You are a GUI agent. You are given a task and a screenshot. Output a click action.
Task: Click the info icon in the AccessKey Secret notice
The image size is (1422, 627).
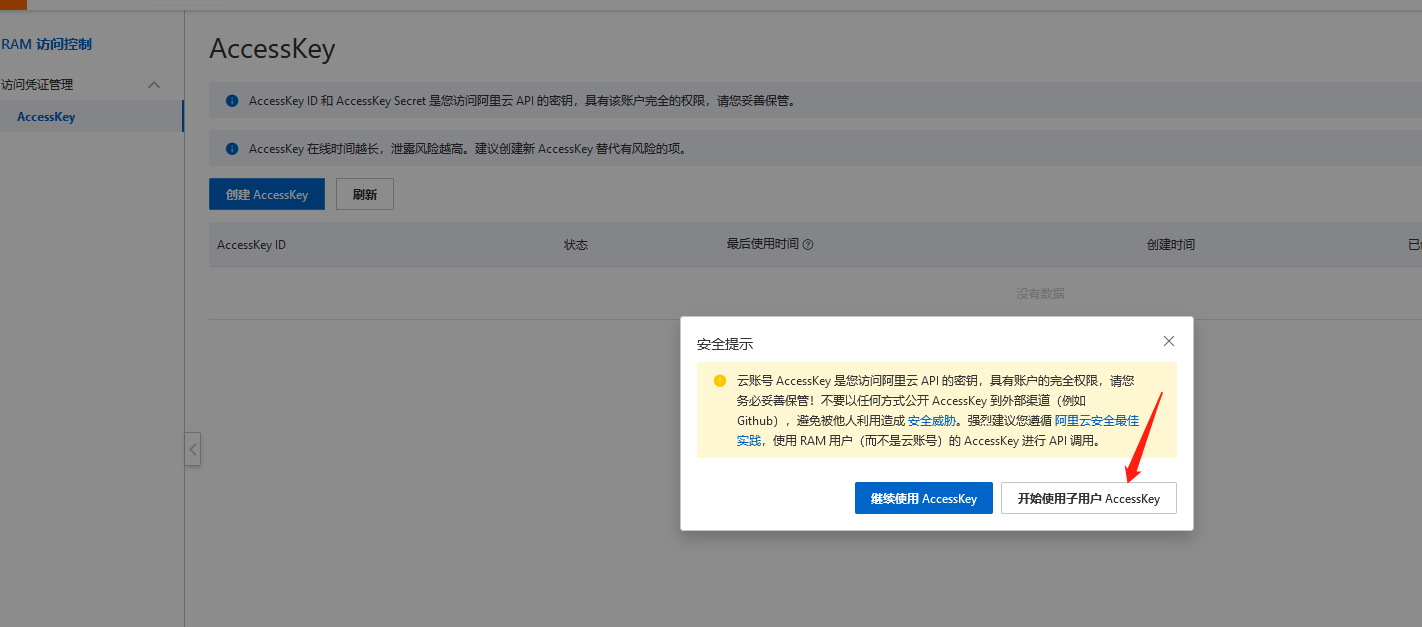[232, 101]
